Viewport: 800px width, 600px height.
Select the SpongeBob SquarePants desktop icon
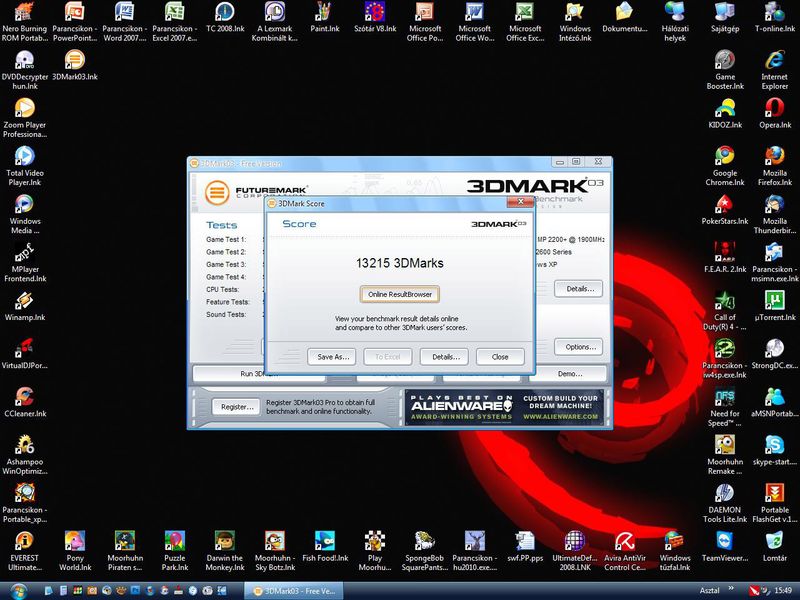[424, 552]
